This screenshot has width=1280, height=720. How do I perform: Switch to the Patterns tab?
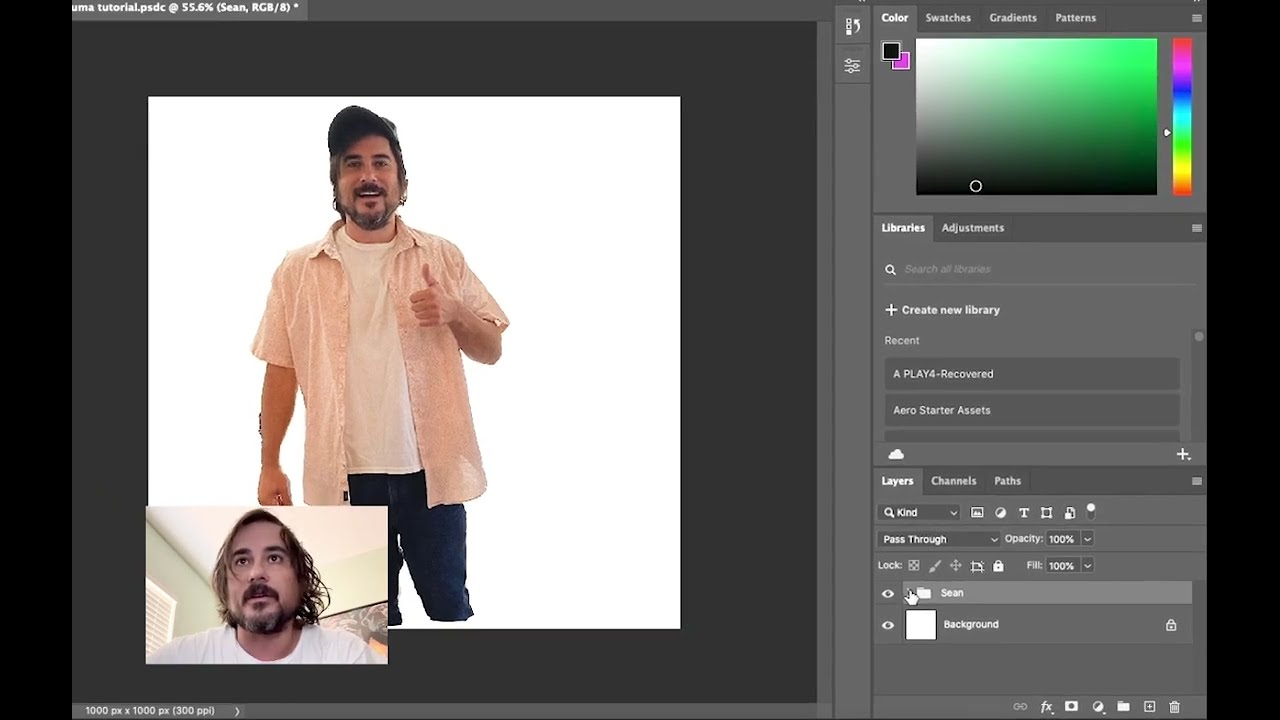click(x=1075, y=18)
